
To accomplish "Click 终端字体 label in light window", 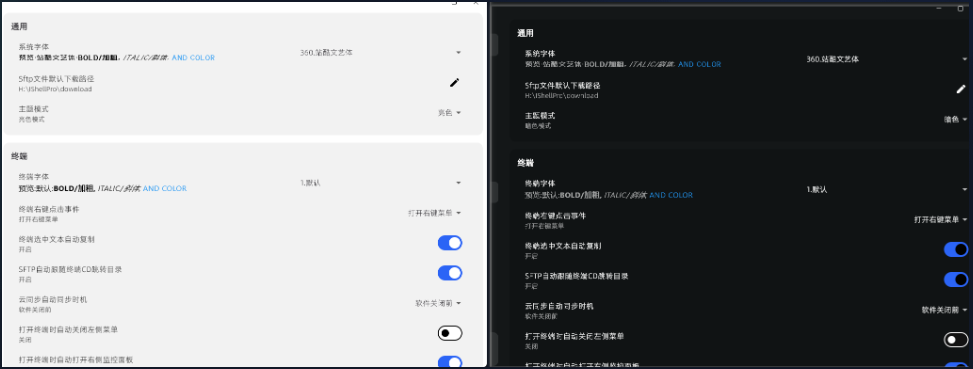I will pos(34,177).
